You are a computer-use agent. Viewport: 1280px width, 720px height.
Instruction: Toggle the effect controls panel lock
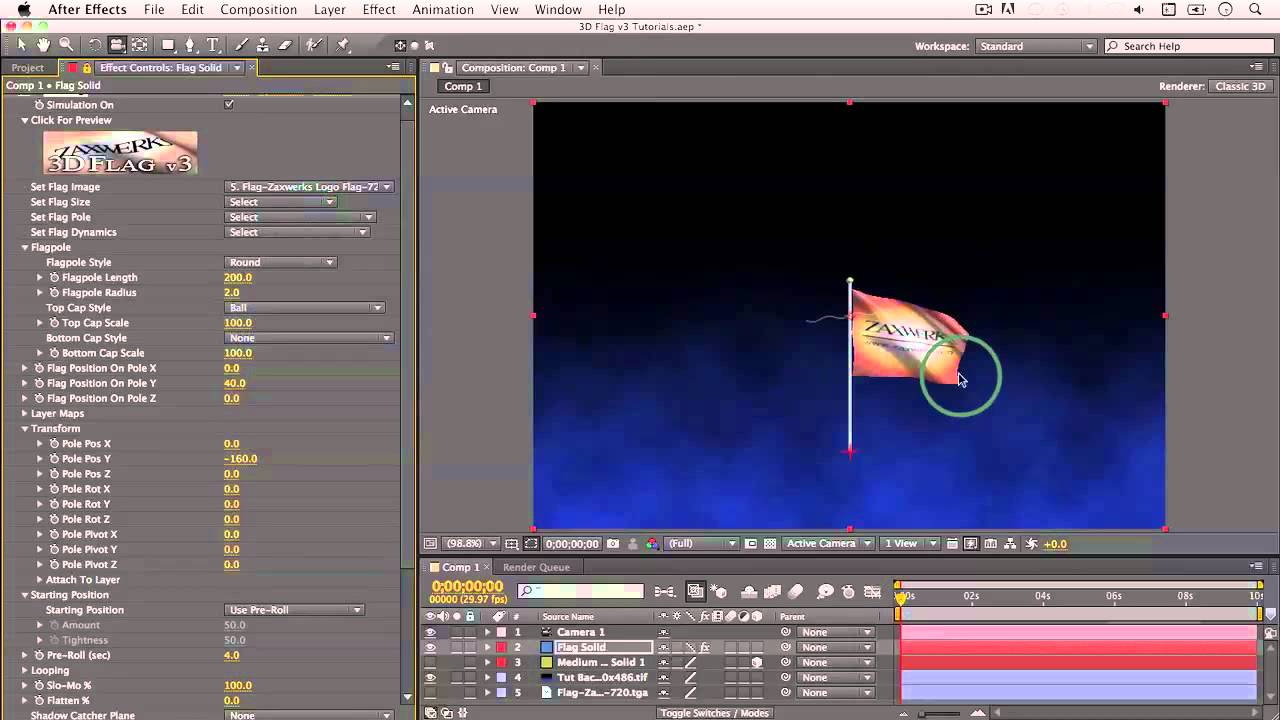coord(86,68)
